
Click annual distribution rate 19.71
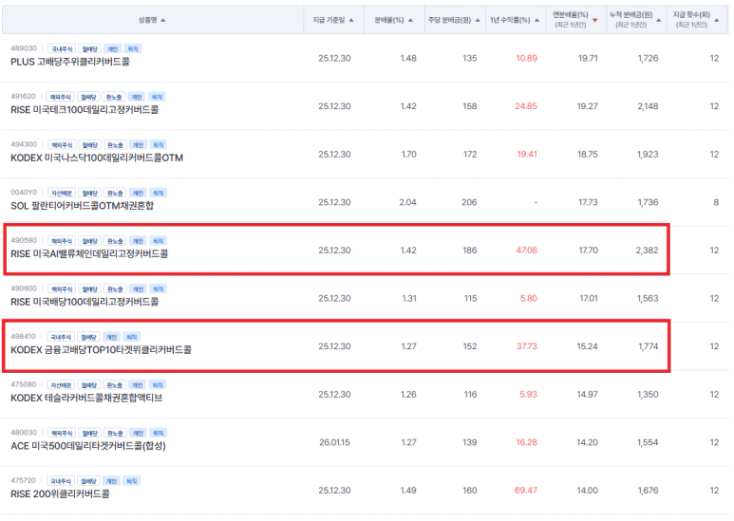coord(588,59)
